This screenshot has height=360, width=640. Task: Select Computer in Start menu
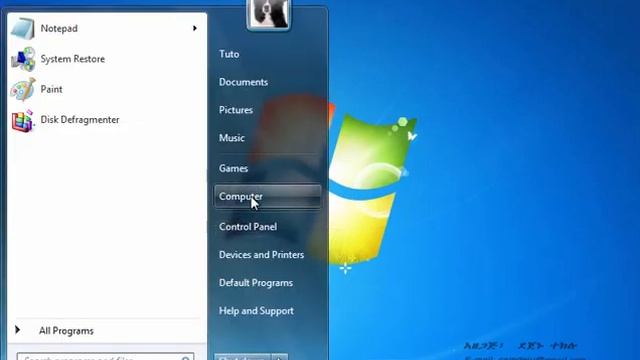(268, 196)
